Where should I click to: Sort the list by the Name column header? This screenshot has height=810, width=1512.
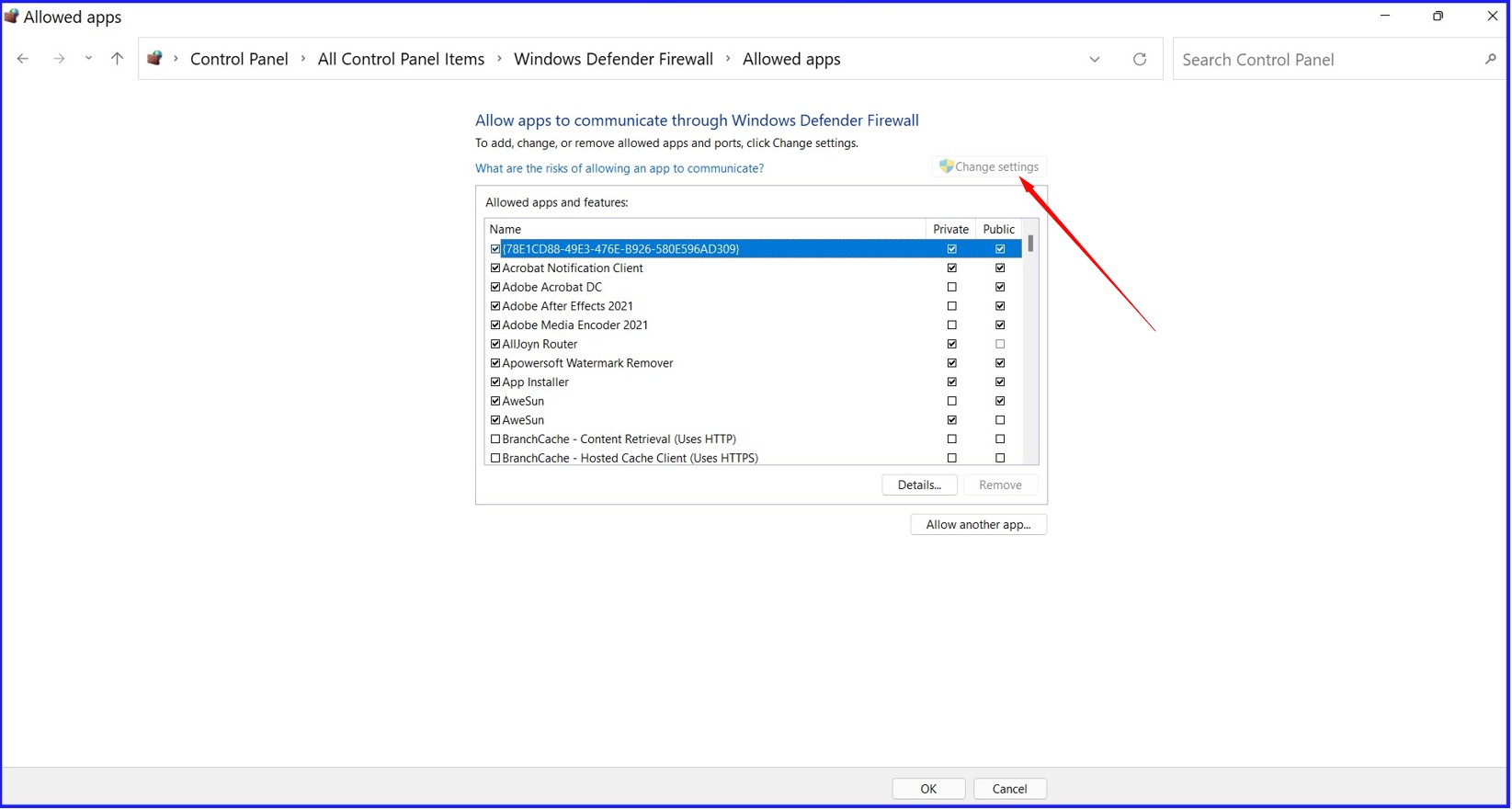click(705, 229)
